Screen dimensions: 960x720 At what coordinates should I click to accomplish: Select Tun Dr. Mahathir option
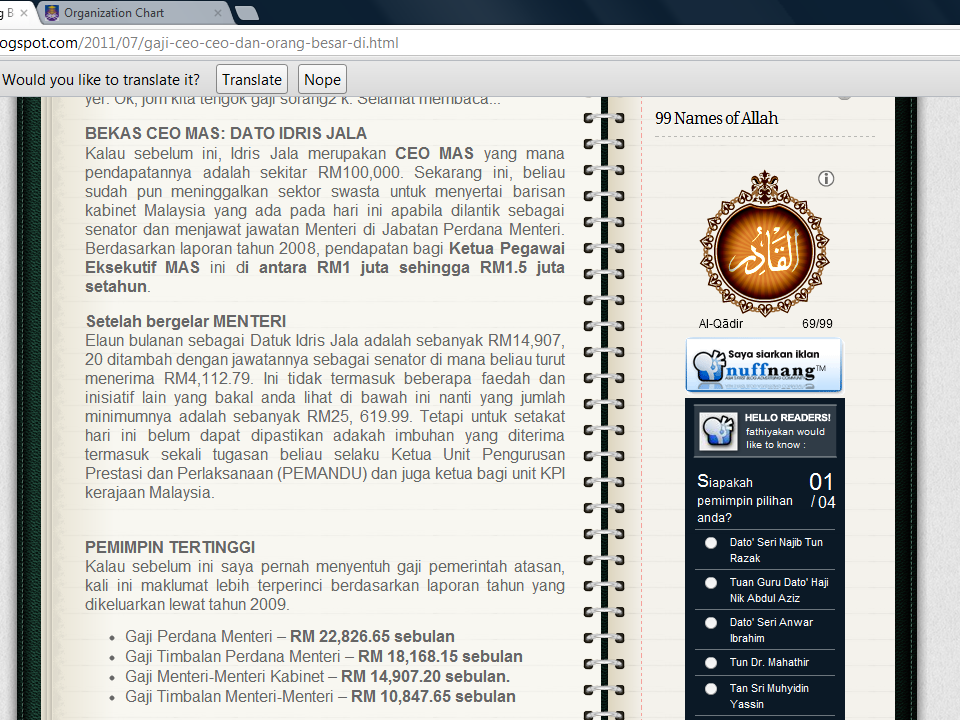pos(711,662)
